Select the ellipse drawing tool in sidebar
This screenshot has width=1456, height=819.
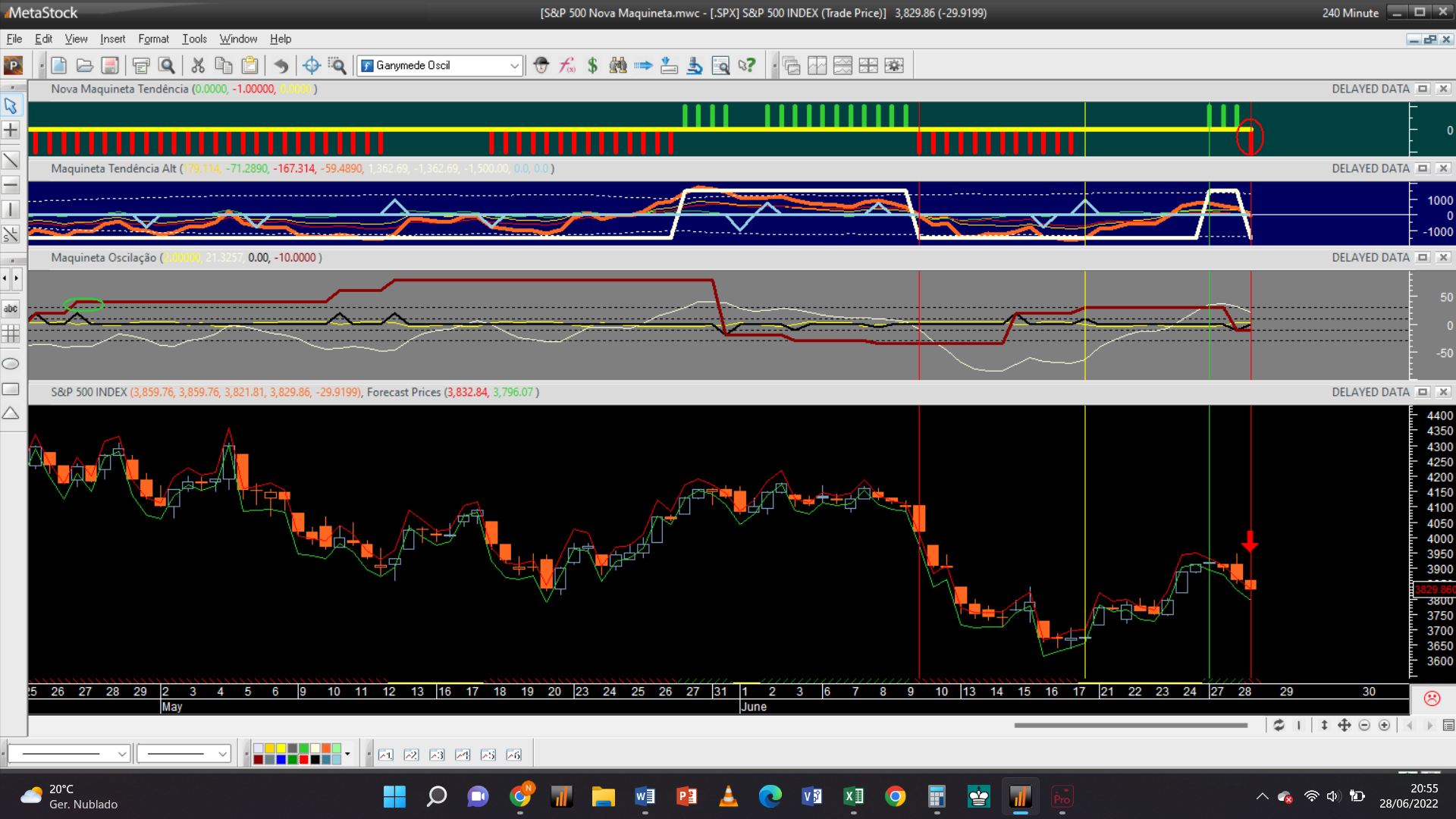[11, 364]
